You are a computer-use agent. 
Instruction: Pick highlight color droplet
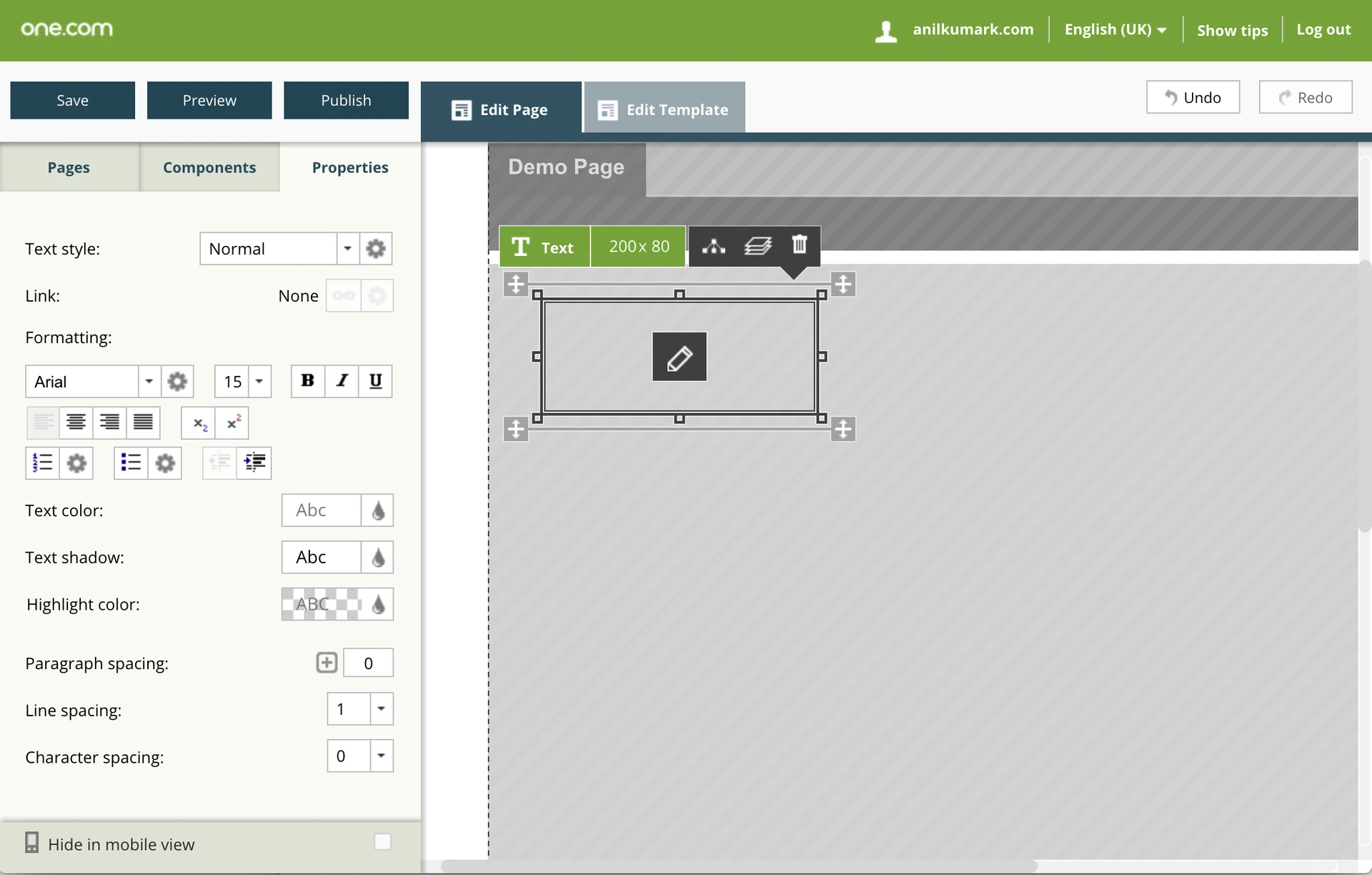tap(378, 605)
